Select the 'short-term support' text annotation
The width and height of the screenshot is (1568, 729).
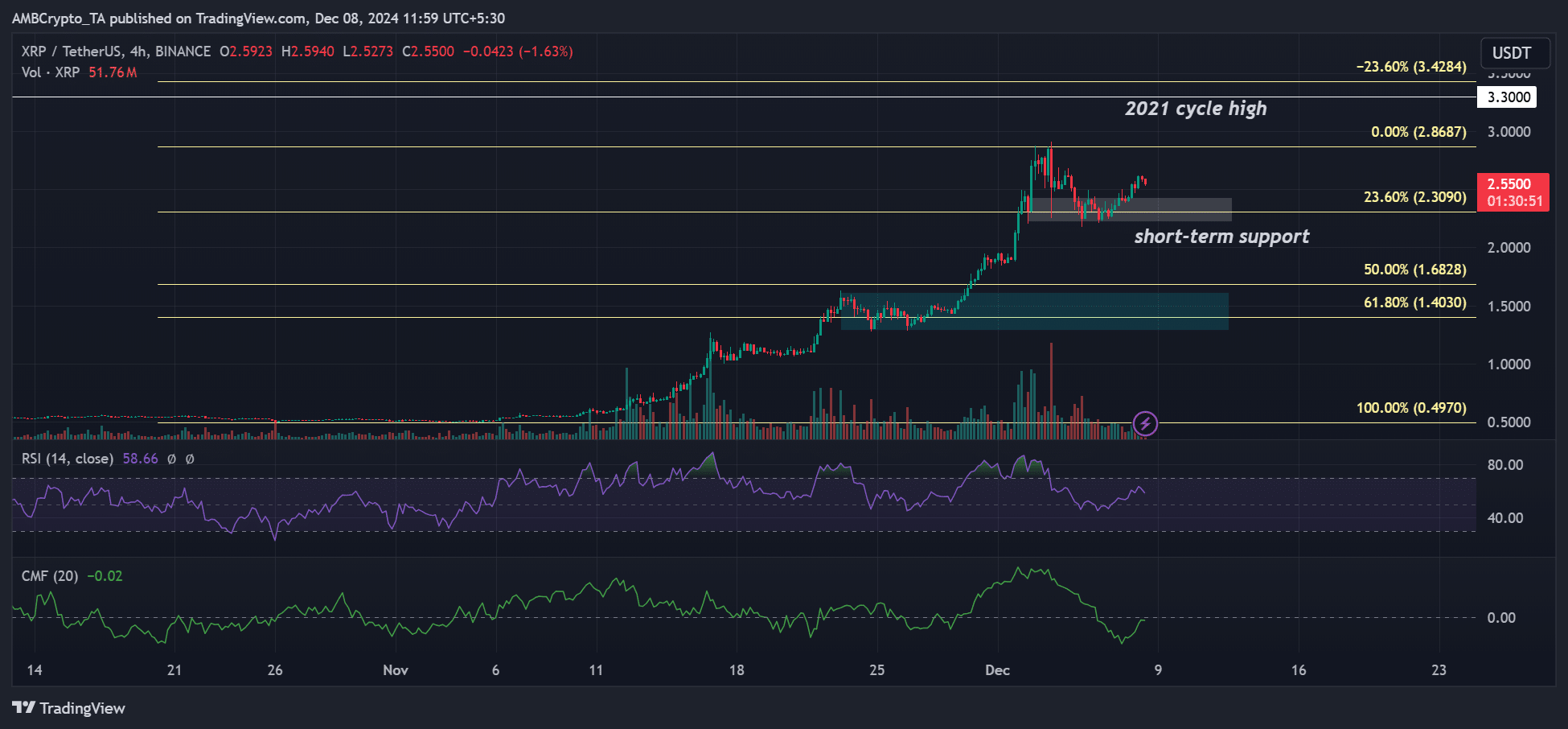[x=1221, y=237]
